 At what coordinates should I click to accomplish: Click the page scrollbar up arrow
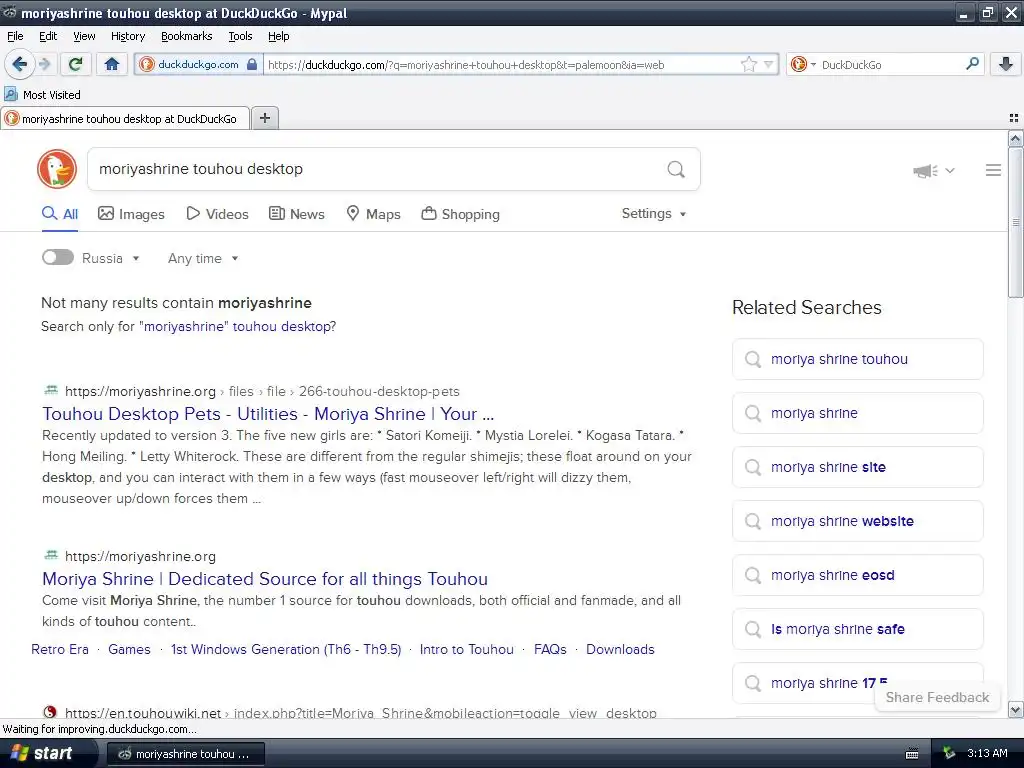pos(1015,138)
